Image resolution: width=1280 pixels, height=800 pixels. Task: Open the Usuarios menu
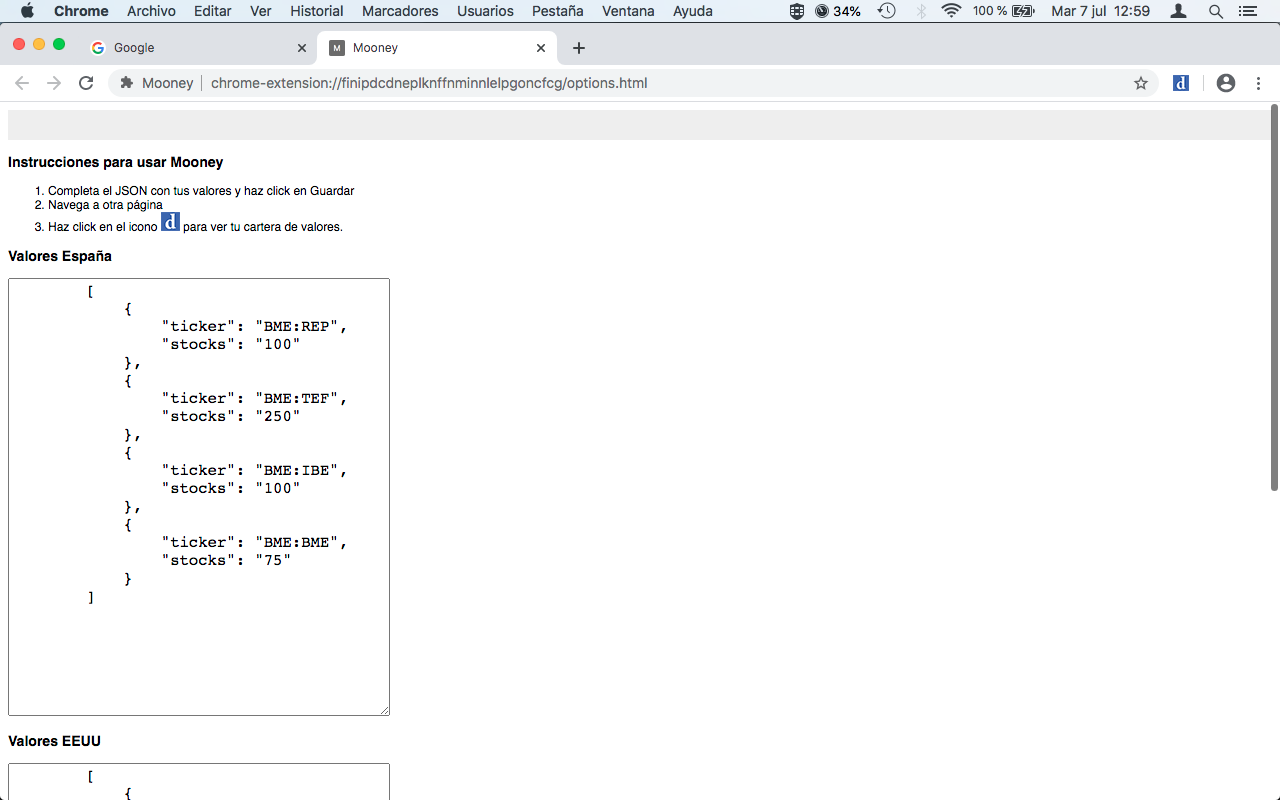point(485,11)
